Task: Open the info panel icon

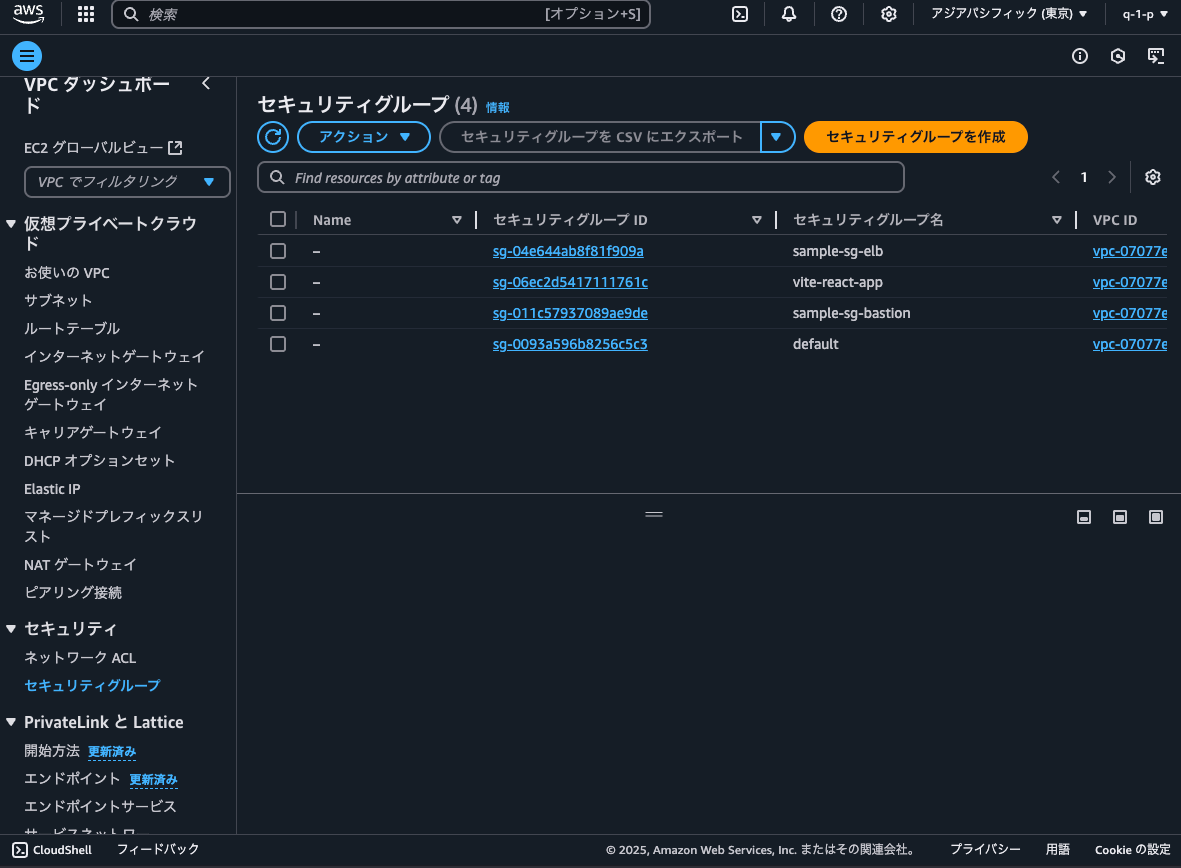Action: coord(1079,56)
